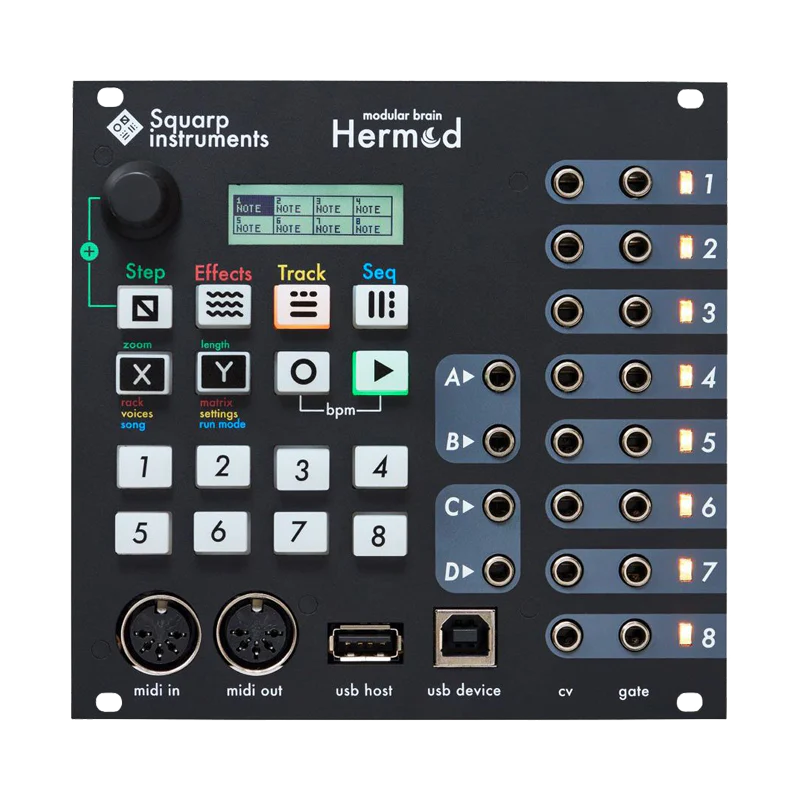Screen dimensions: 800x800
Task: Click the Squarp instruments diamond logo
Action: point(124,127)
